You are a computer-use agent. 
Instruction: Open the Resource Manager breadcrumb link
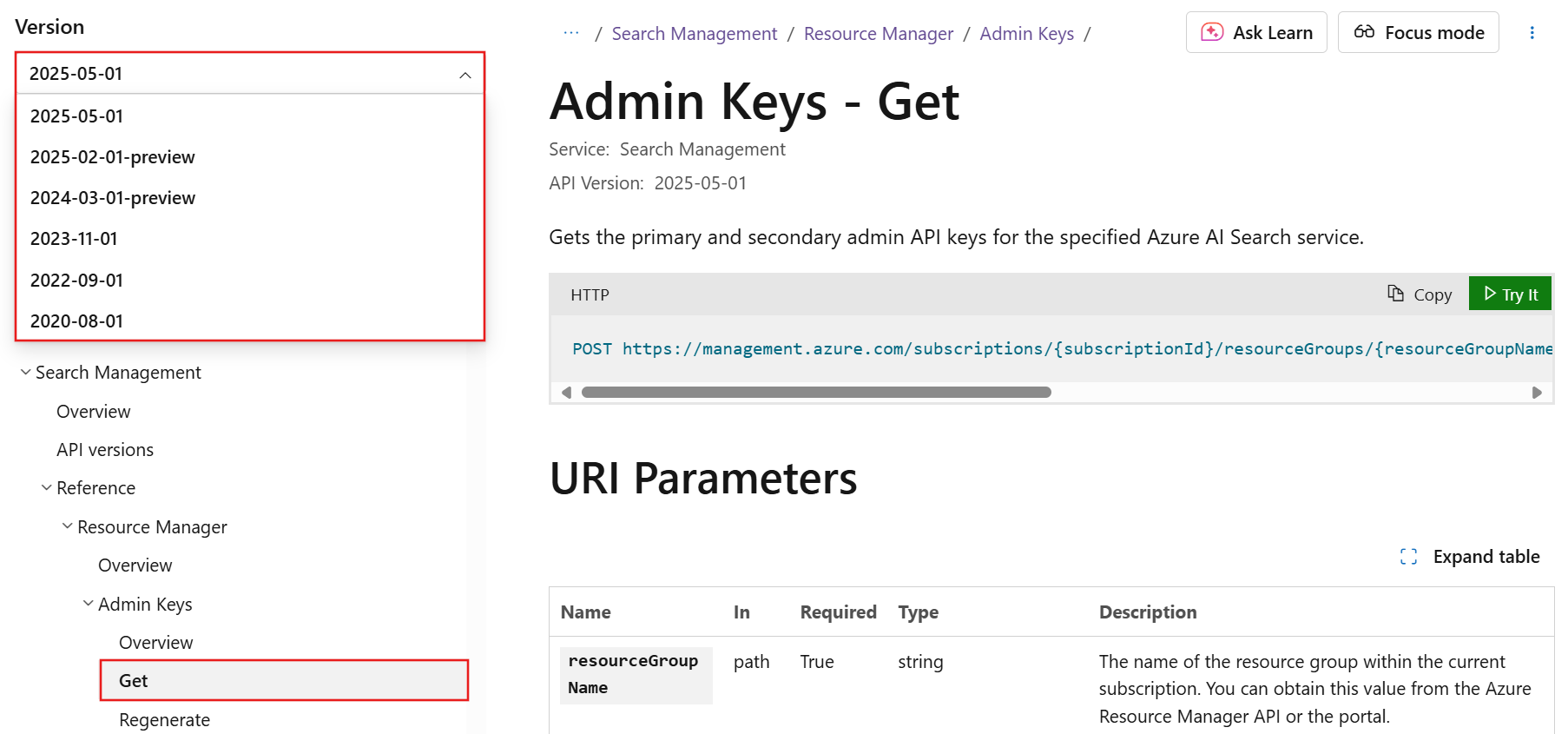pos(878,34)
